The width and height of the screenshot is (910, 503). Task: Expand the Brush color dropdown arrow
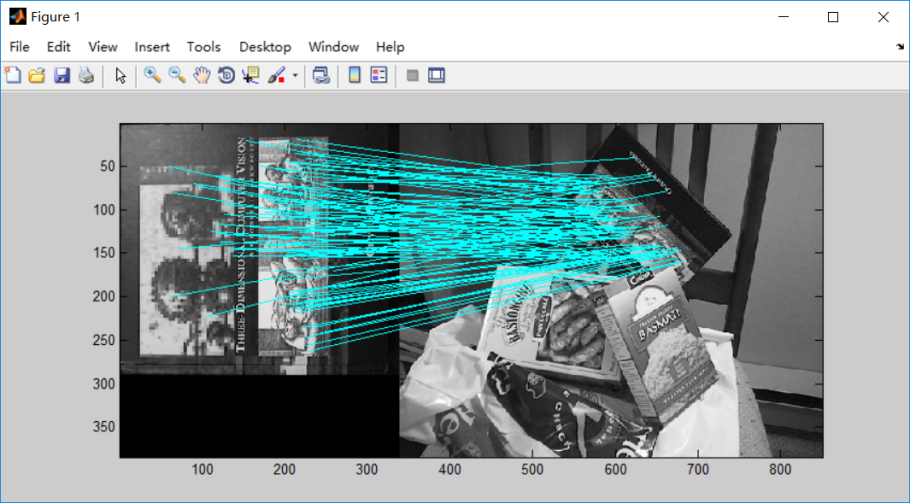coord(295,76)
